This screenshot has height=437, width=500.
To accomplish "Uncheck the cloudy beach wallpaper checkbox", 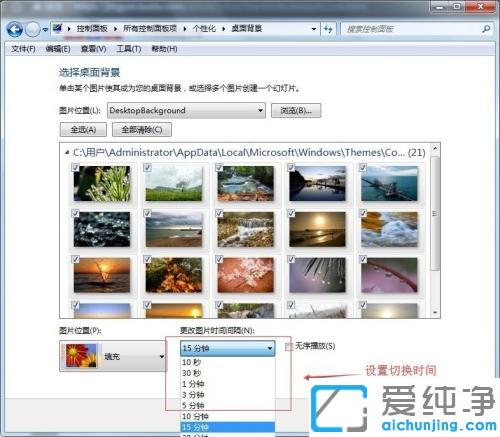I will (147, 213).
